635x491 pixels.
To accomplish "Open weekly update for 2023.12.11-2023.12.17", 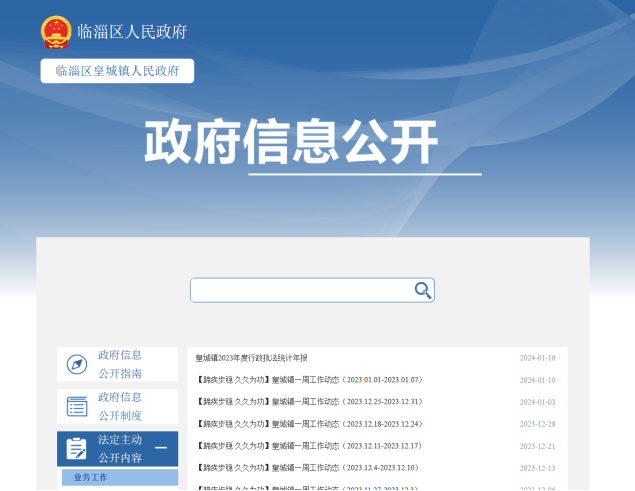I will (310, 446).
